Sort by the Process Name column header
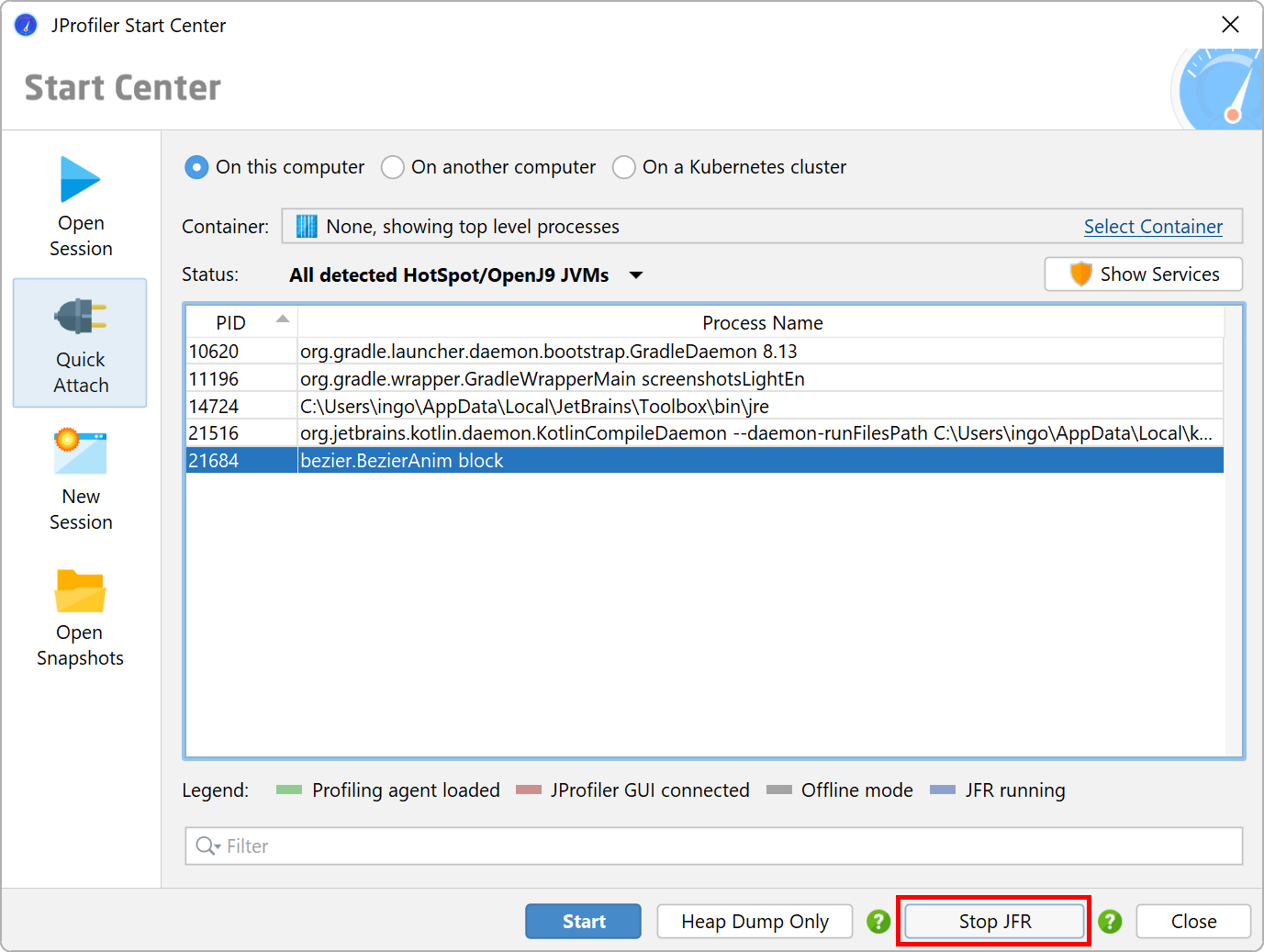Viewport: 1264px width, 952px height. 761,323
